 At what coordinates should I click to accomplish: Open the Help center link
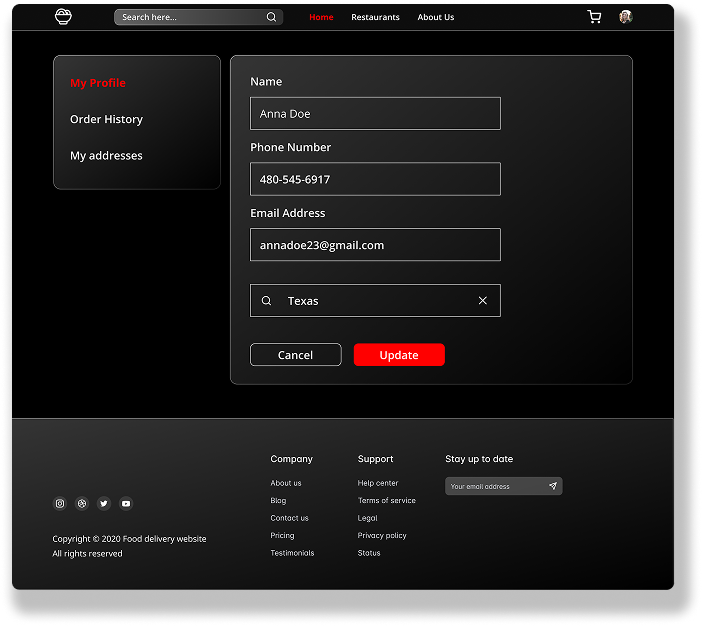(x=378, y=483)
